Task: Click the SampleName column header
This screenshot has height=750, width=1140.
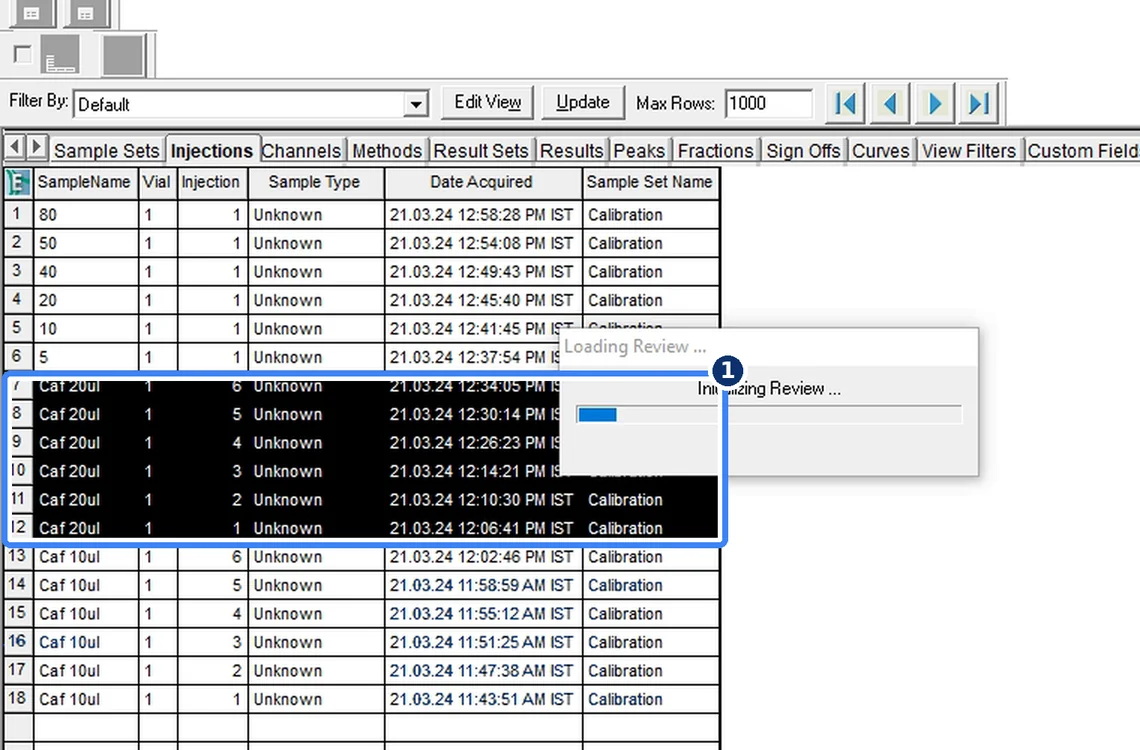Action: (84, 182)
